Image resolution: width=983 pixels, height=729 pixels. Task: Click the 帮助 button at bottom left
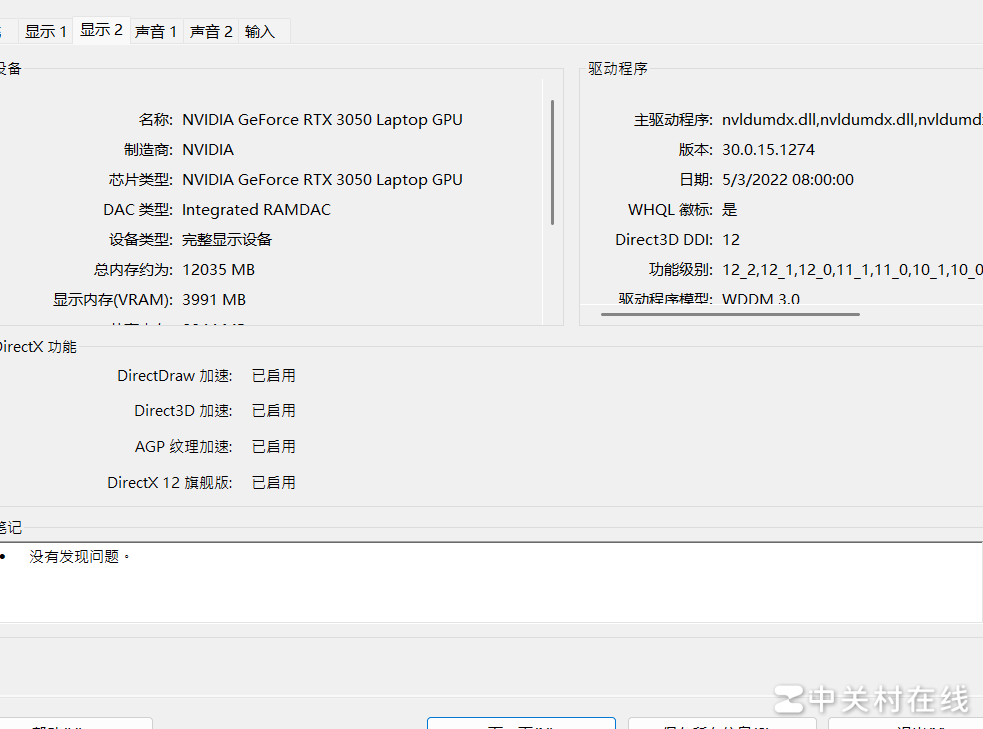coord(75,724)
